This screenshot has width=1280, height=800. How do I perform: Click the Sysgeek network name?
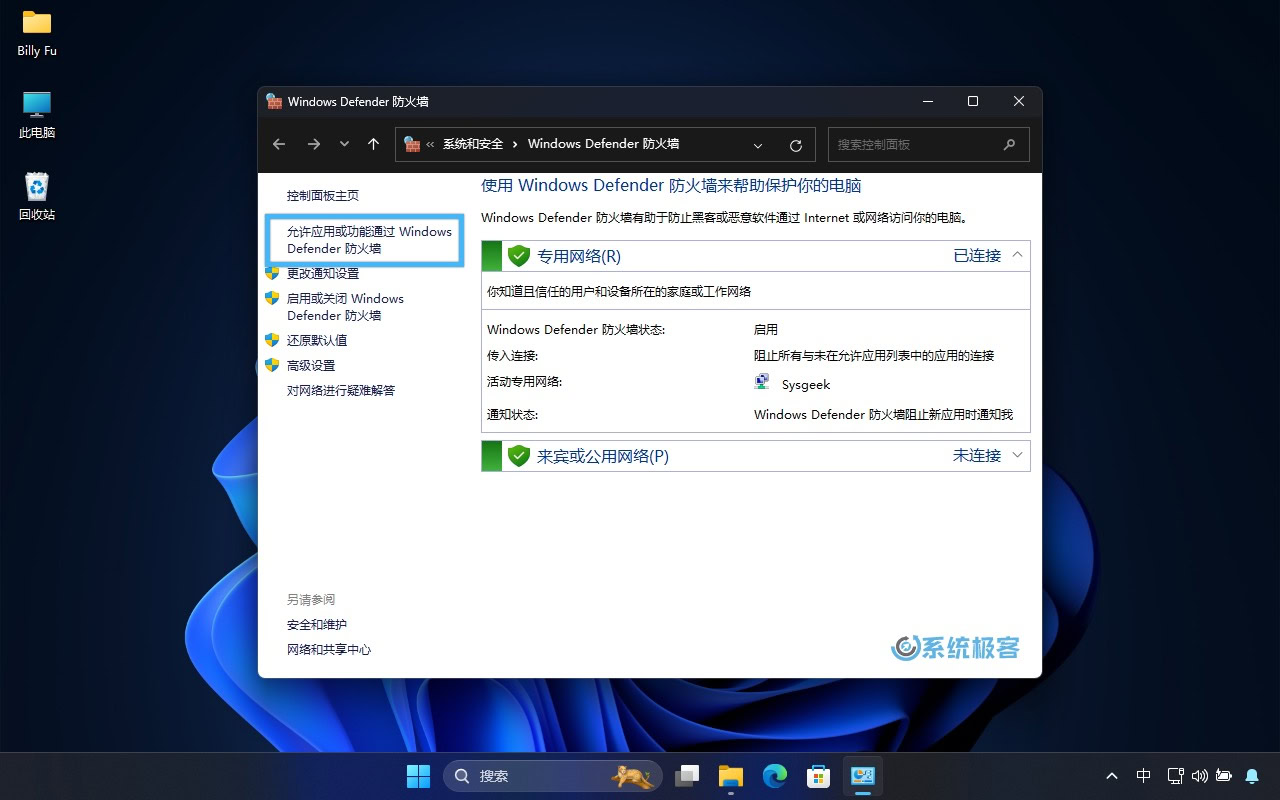click(806, 384)
